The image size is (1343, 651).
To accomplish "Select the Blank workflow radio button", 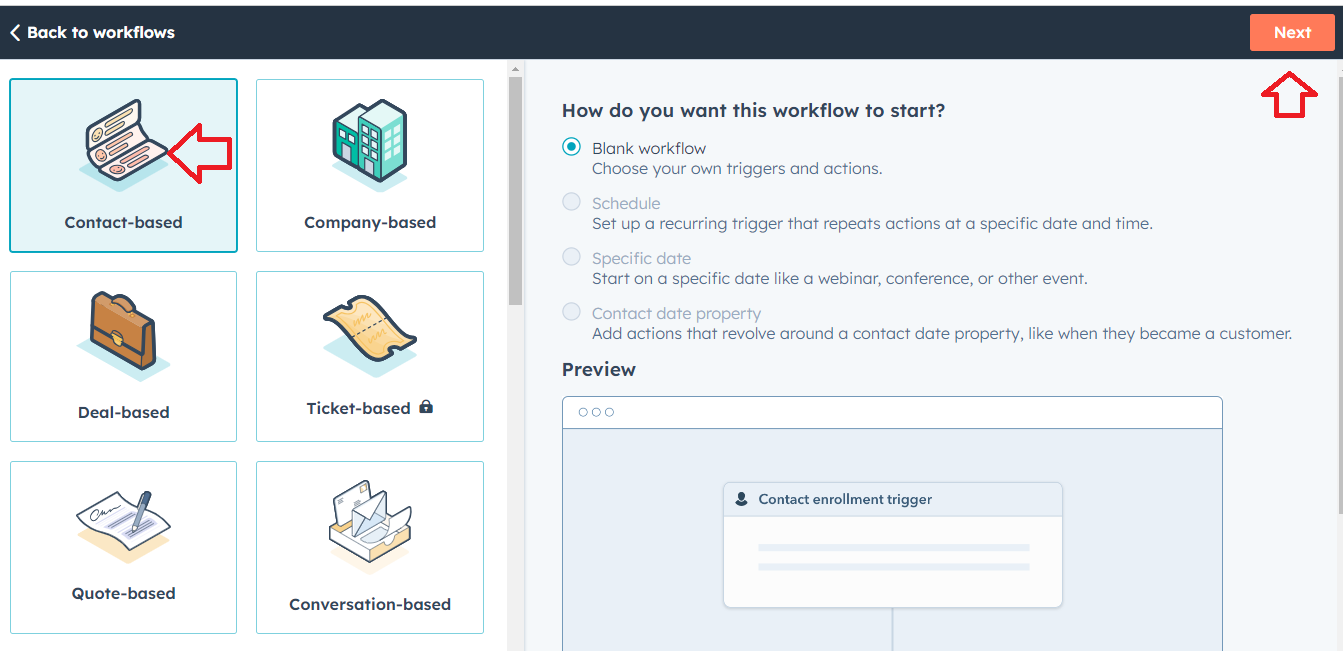I will click(x=571, y=147).
